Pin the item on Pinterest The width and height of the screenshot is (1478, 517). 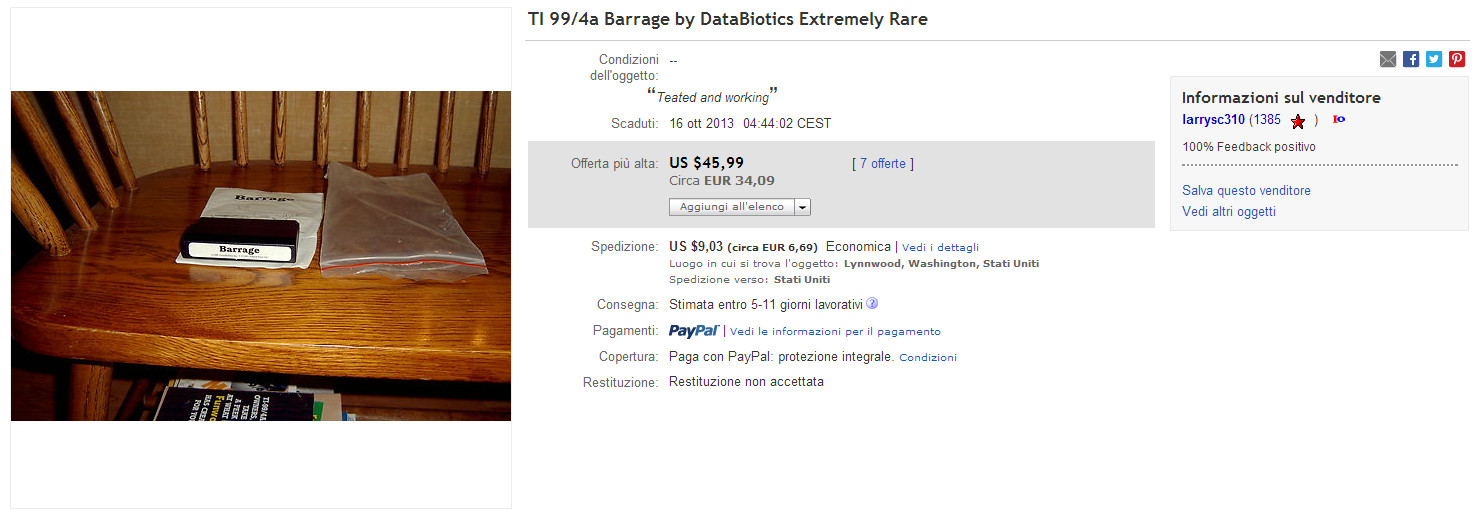[1457, 59]
